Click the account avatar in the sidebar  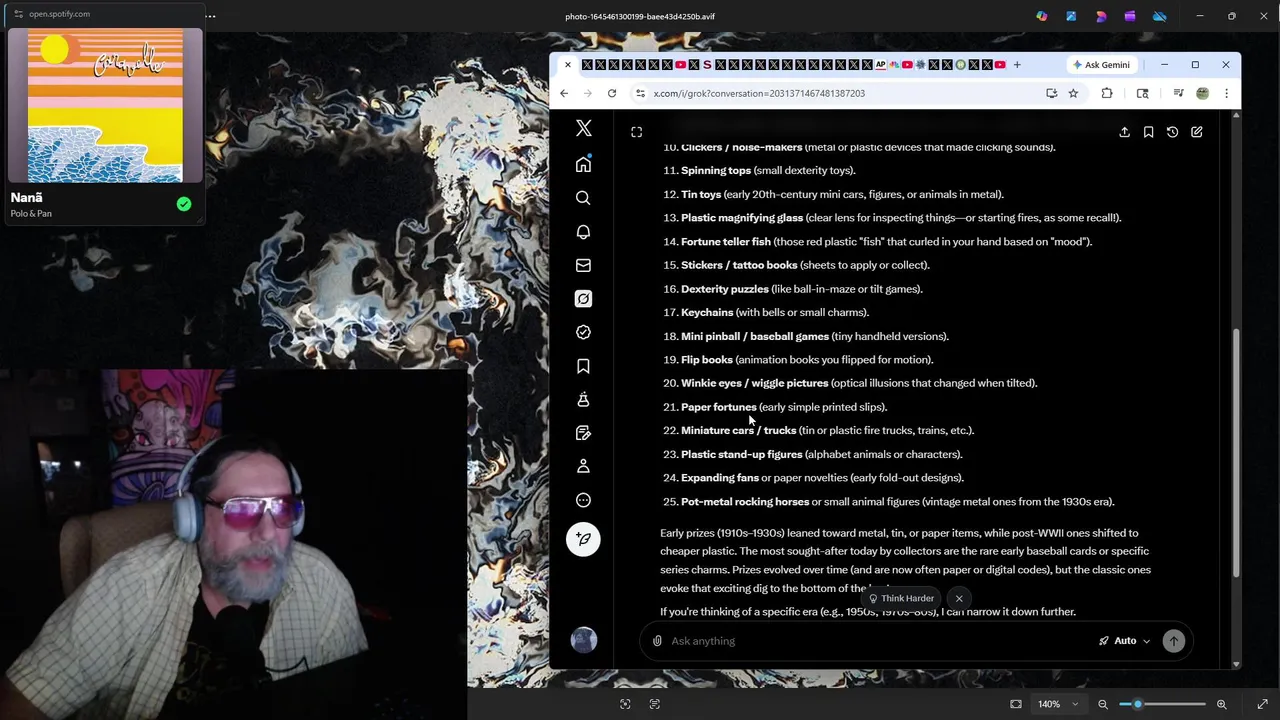pos(583,640)
